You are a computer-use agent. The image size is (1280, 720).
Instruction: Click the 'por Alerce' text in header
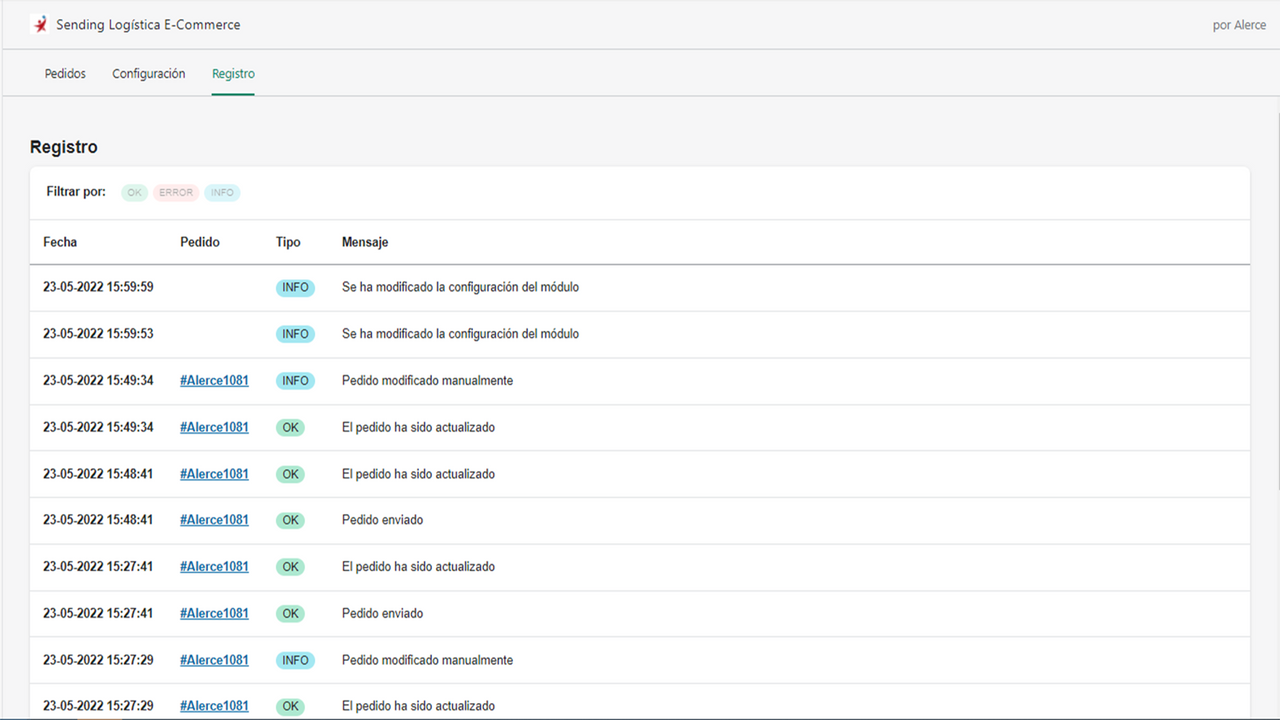1239,25
